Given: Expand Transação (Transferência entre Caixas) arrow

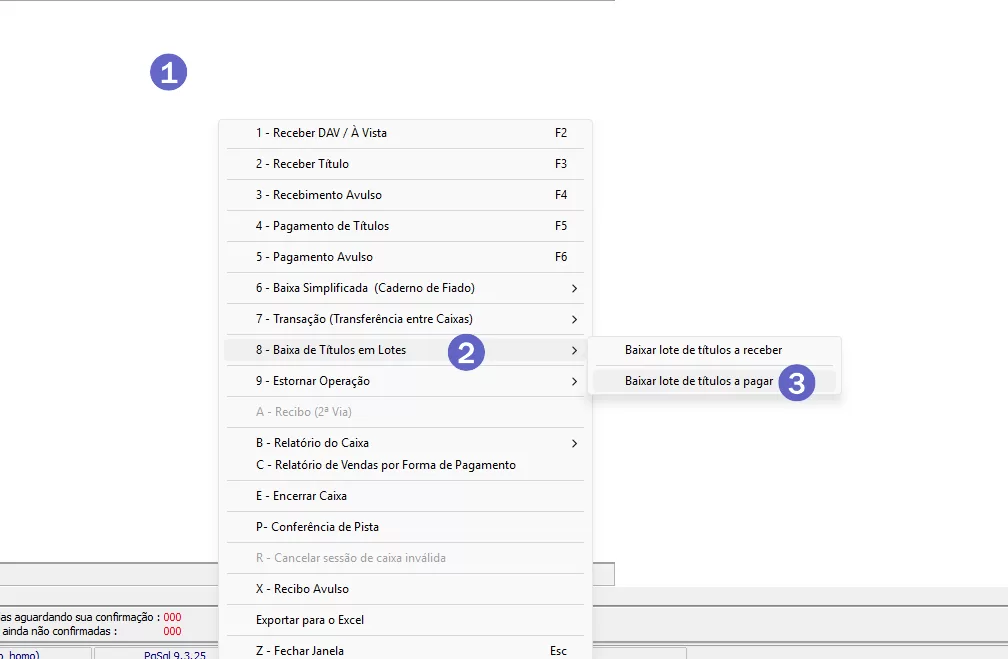Looking at the screenshot, I should [x=574, y=319].
